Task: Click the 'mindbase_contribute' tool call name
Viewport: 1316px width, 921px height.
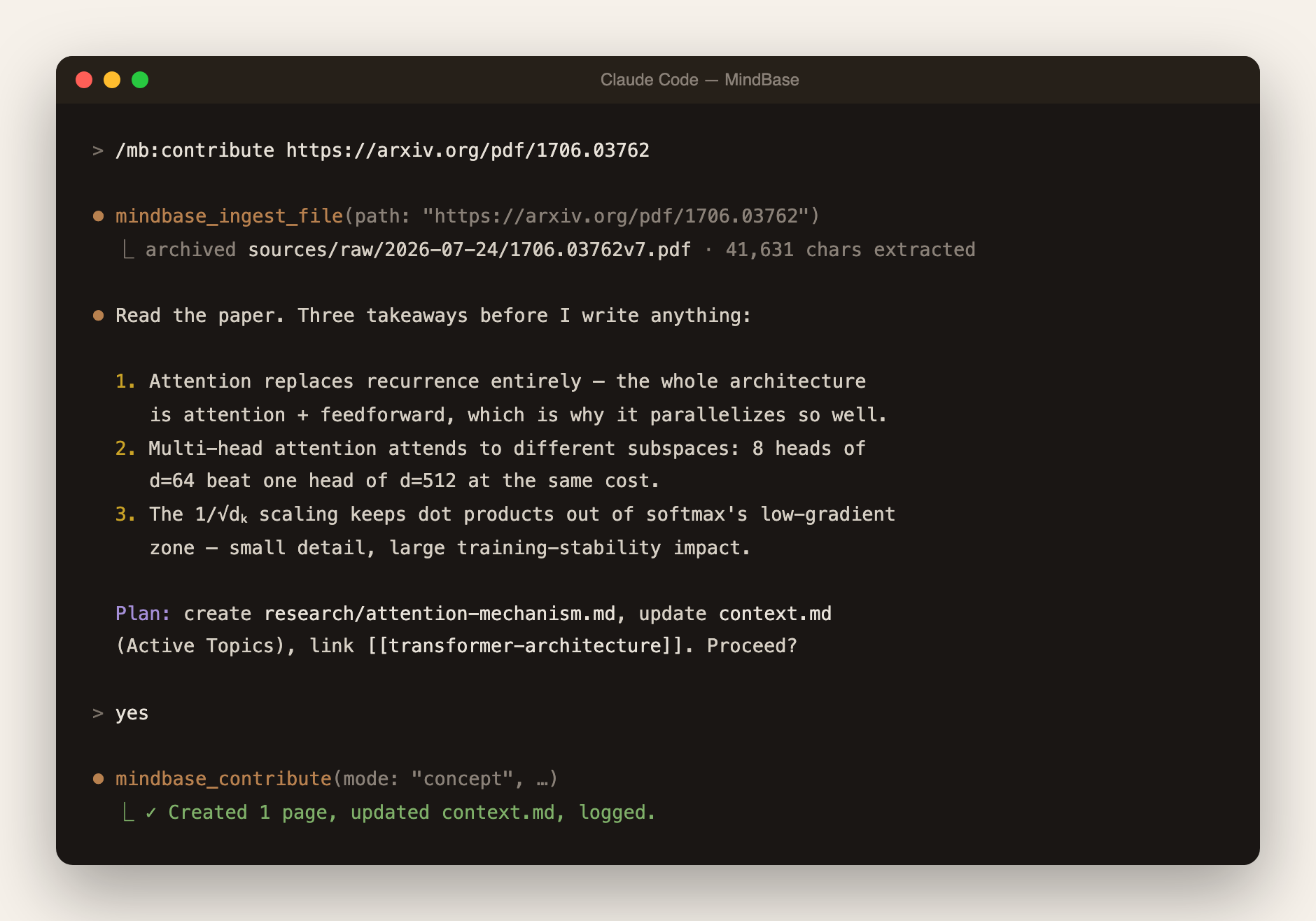Action: (x=223, y=779)
